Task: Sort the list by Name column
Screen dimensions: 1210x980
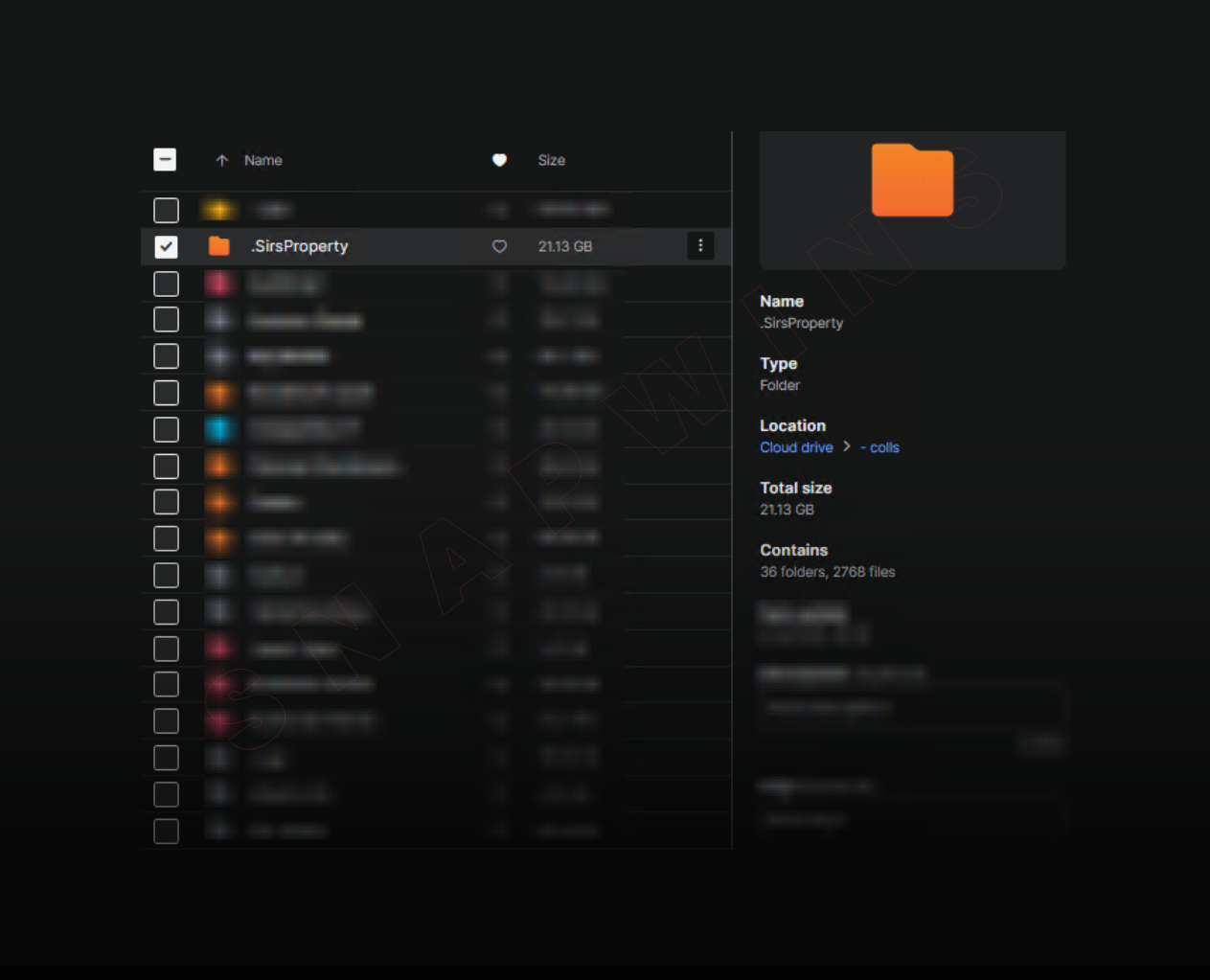Action: tap(263, 161)
